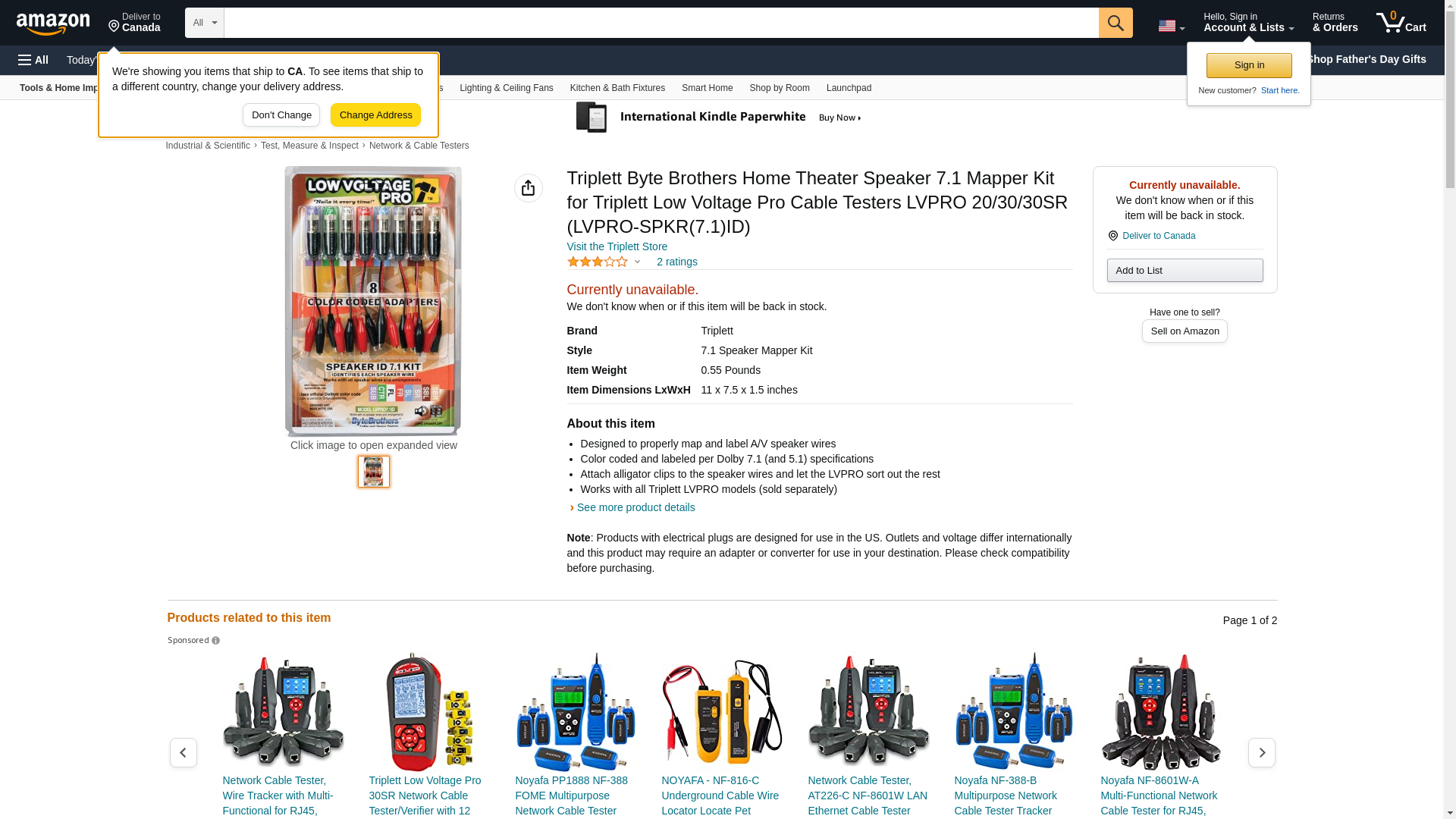Open the All hamburger menu

click(33, 60)
